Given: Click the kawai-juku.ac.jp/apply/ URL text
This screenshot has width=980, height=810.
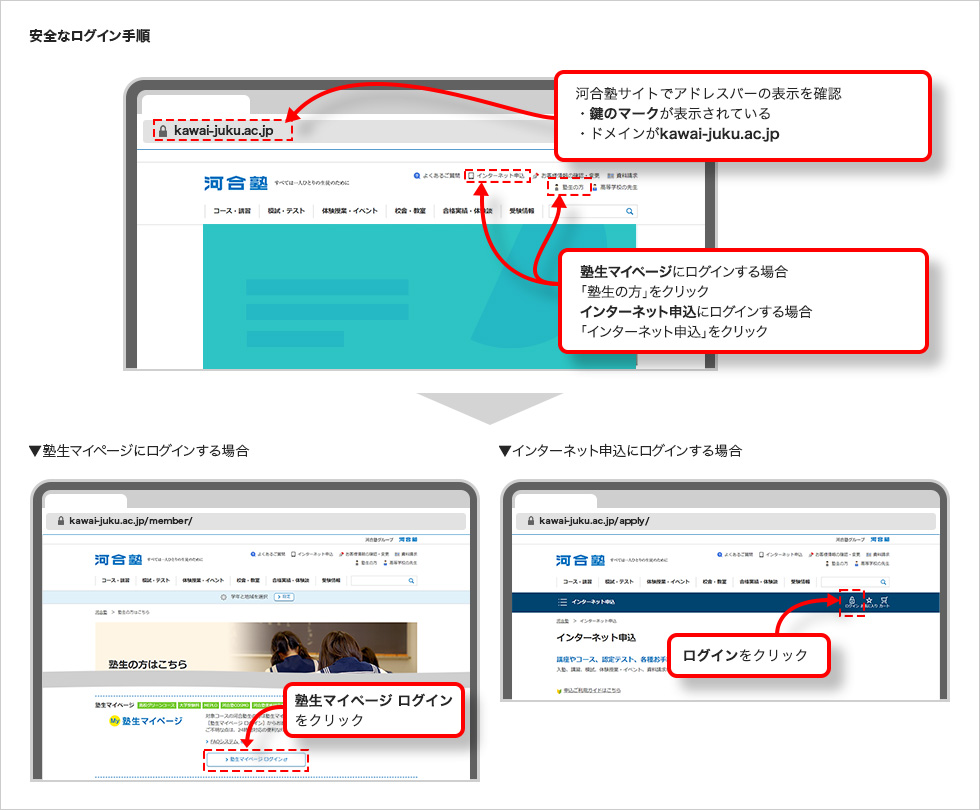Looking at the screenshot, I should (594, 521).
